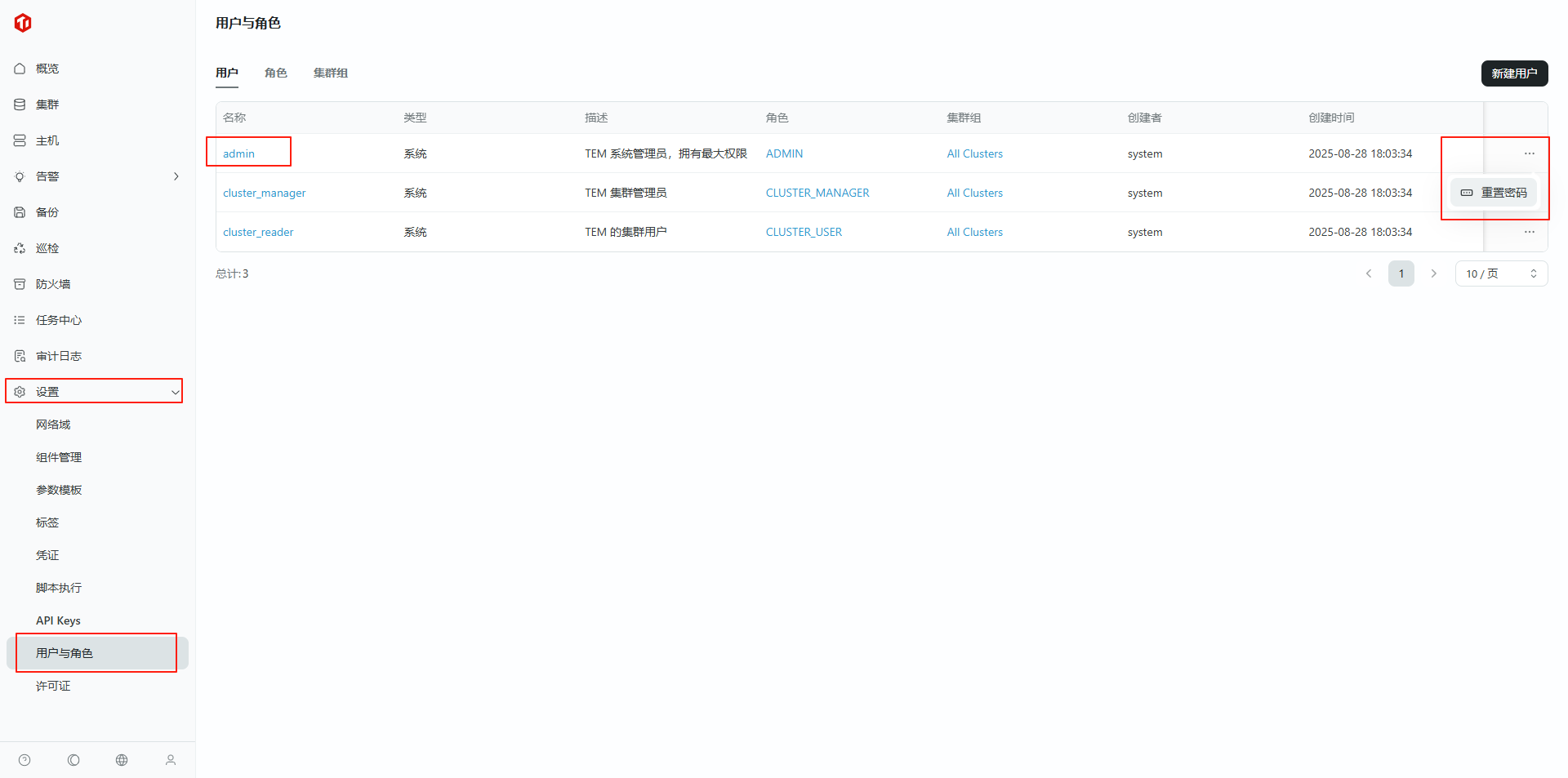This screenshot has width=1568, height=778.
Task: Toggle the dark theme icon
Action: tap(73, 760)
